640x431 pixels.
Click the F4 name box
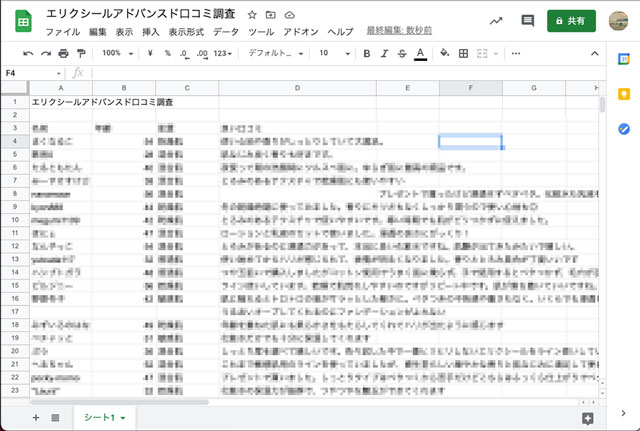pos(29,73)
